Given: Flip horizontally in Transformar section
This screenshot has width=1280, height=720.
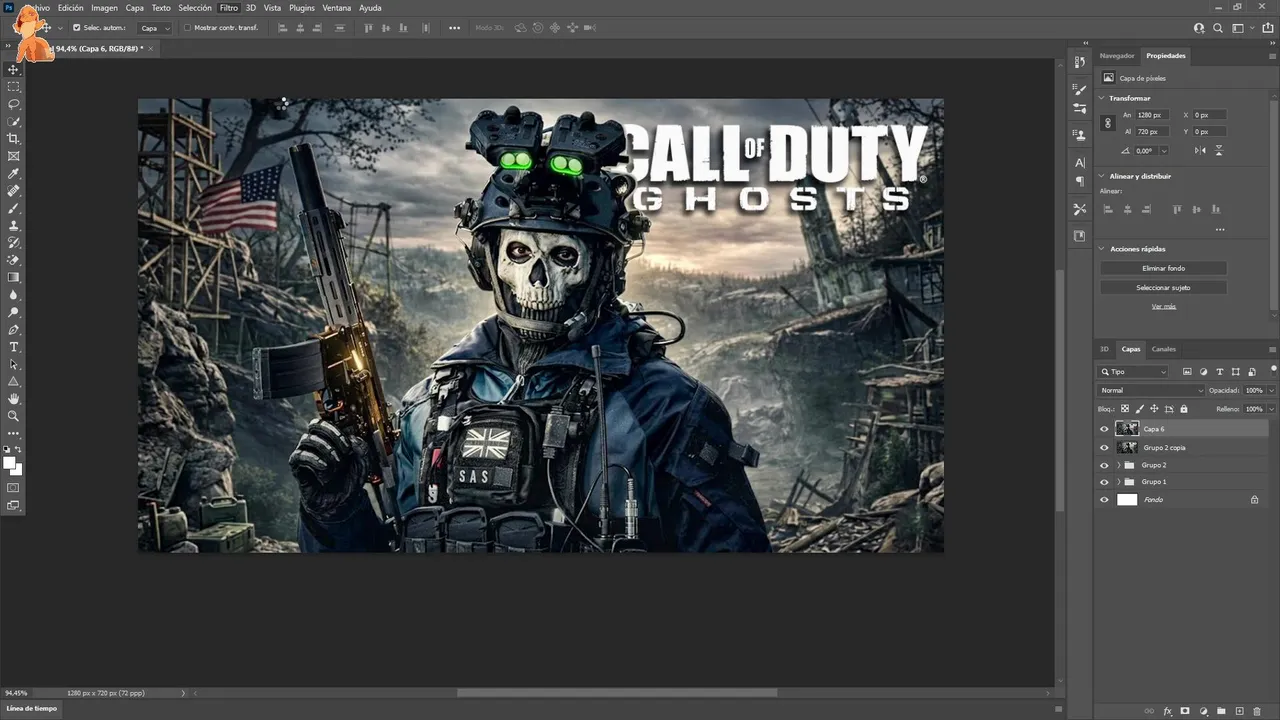Looking at the screenshot, I should [1200, 150].
